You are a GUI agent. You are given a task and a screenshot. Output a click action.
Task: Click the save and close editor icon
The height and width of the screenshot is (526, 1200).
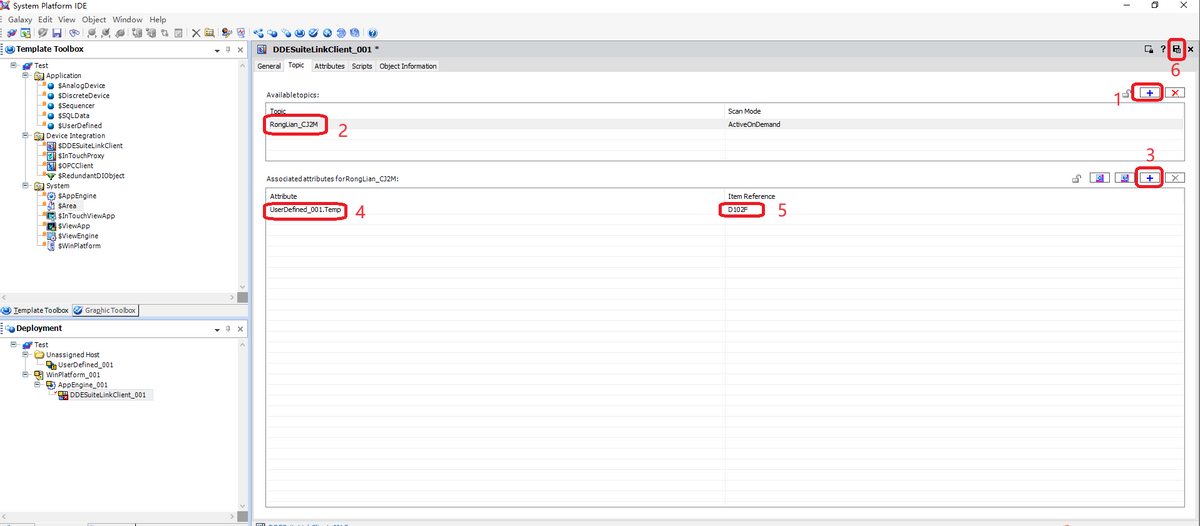pyautogui.click(x=1177, y=49)
